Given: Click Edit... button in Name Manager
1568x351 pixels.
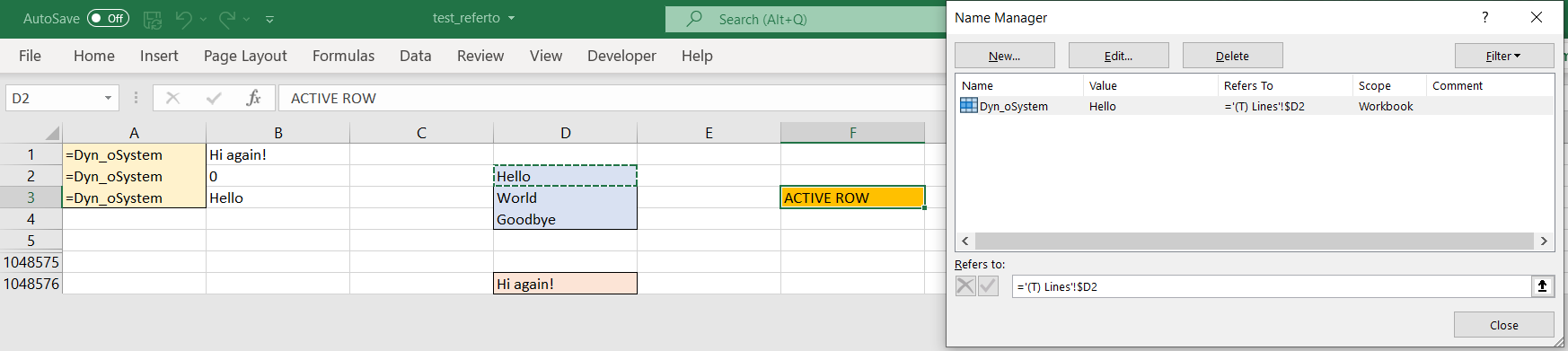Looking at the screenshot, I should pyautogui.click(x=1119, y=56).
